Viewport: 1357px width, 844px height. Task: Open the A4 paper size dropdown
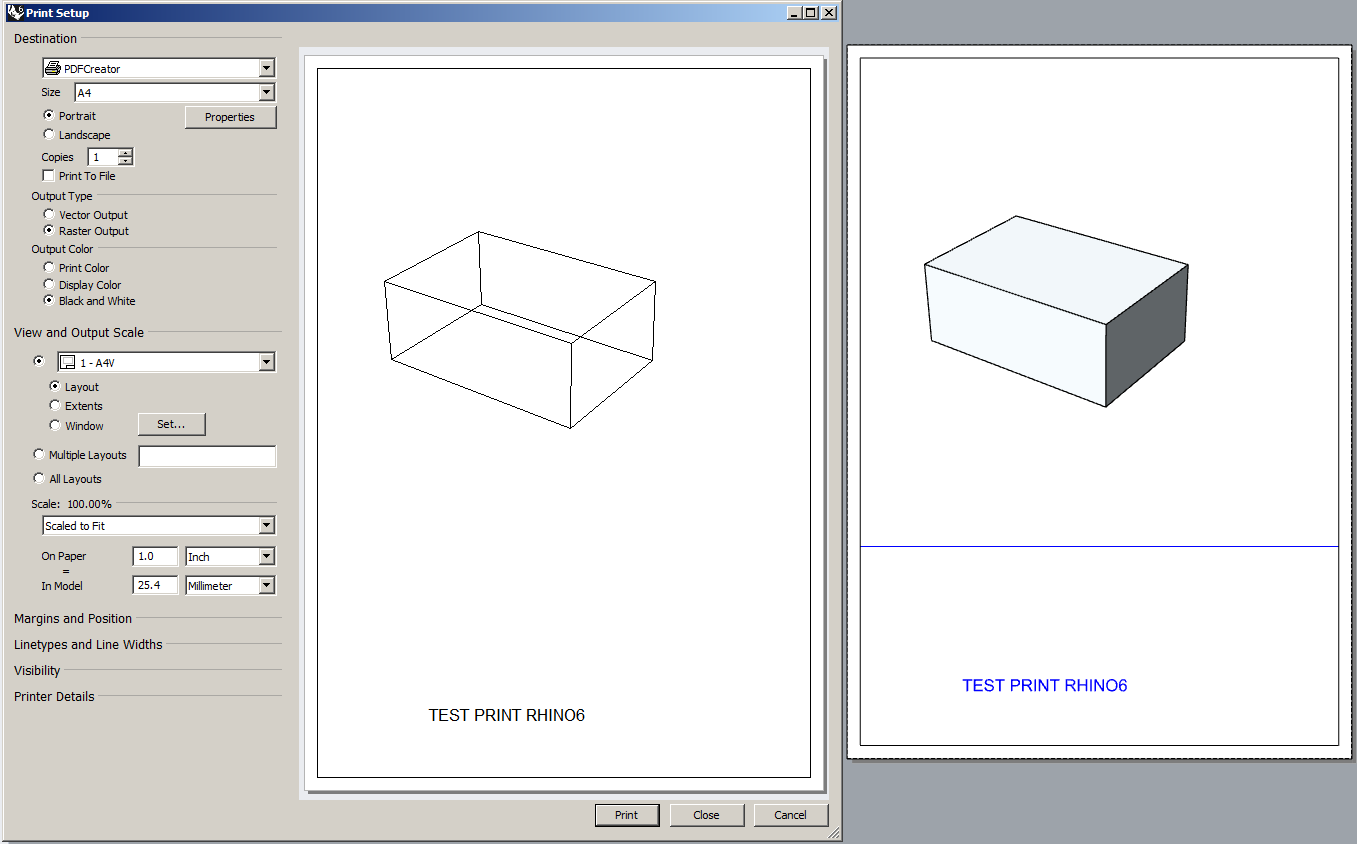click(266, 92)
